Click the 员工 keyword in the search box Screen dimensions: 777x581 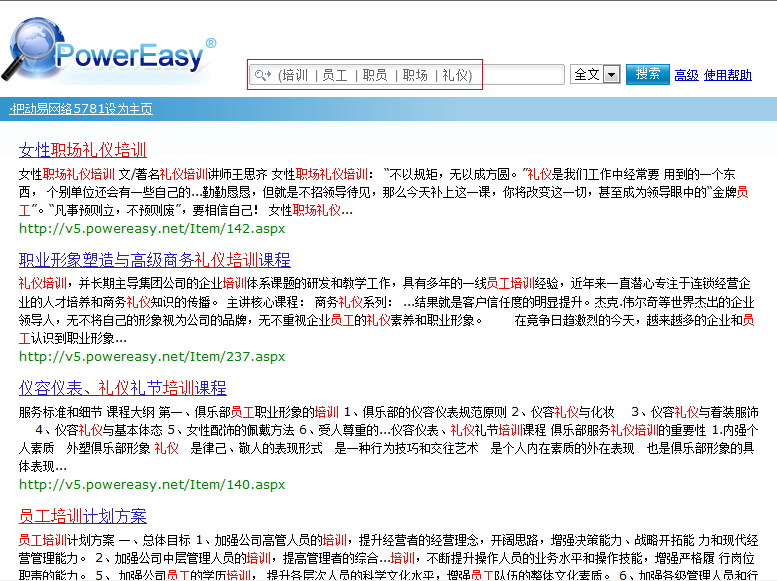[x=335, y=75]
